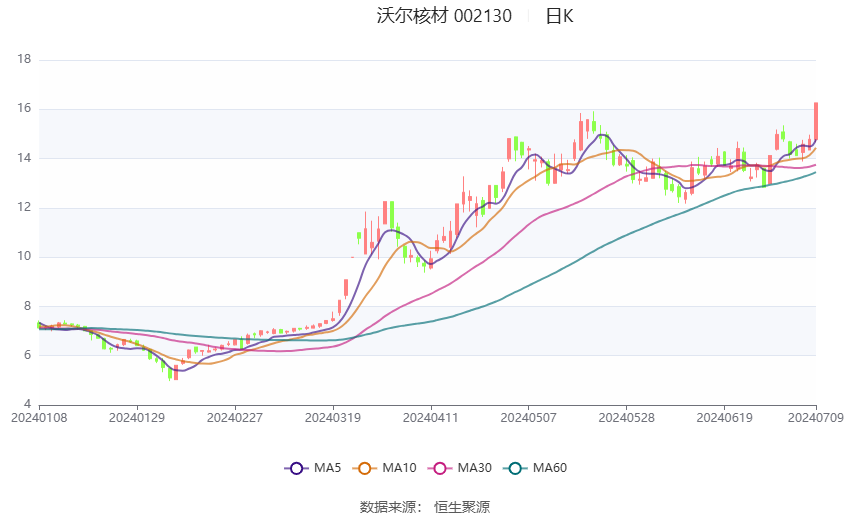Click x-axis date label 20240319
The image size is (850, 517).
point(333,418)
